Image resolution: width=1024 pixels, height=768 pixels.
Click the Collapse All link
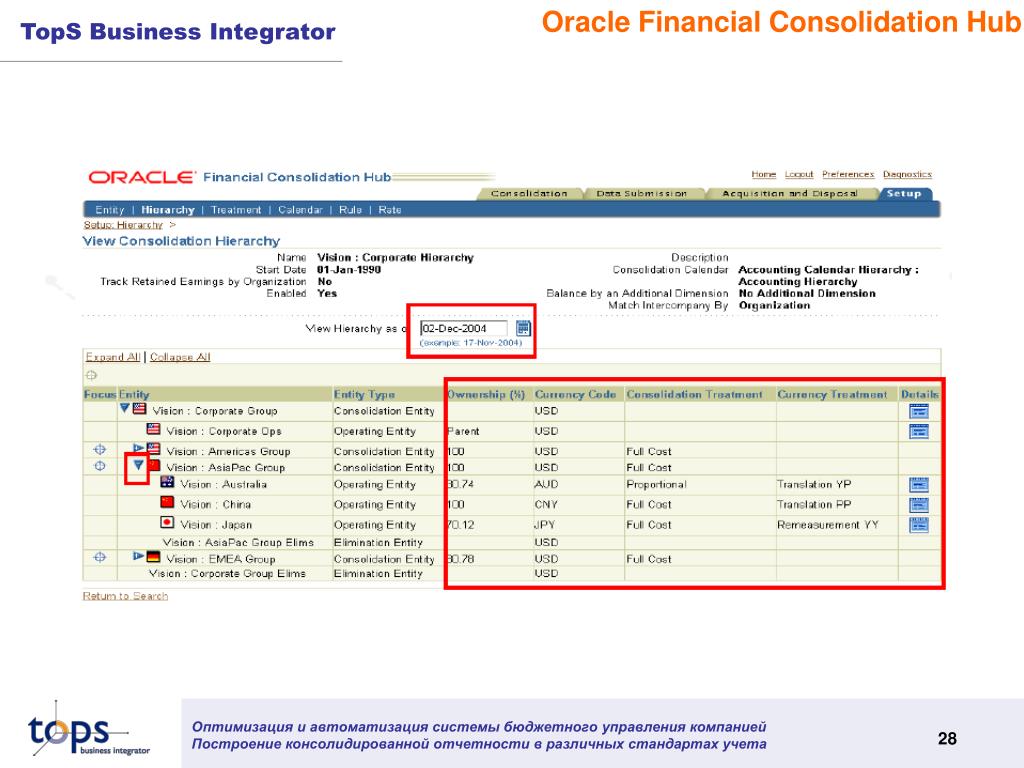coord(180,357)
